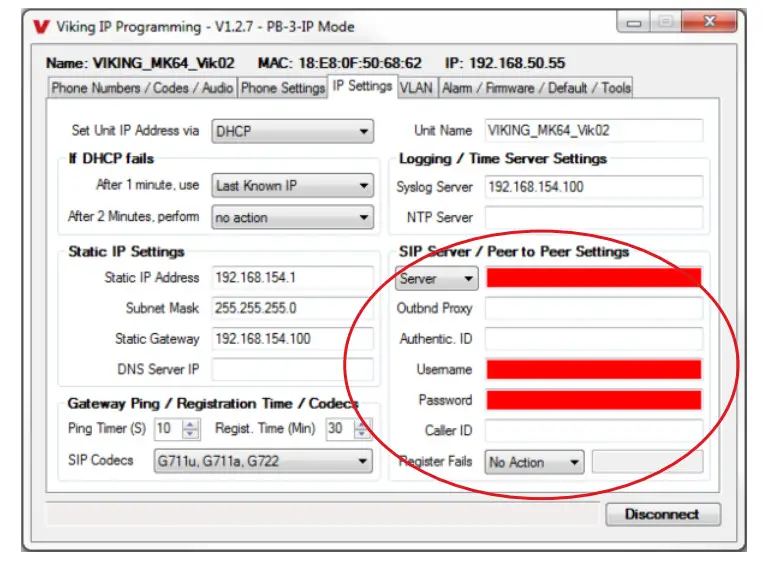Image resolution: width=764 pixels, height=561 pixels.
Task: Click the Authentic. ID field
Action: (x=594, y=339)
